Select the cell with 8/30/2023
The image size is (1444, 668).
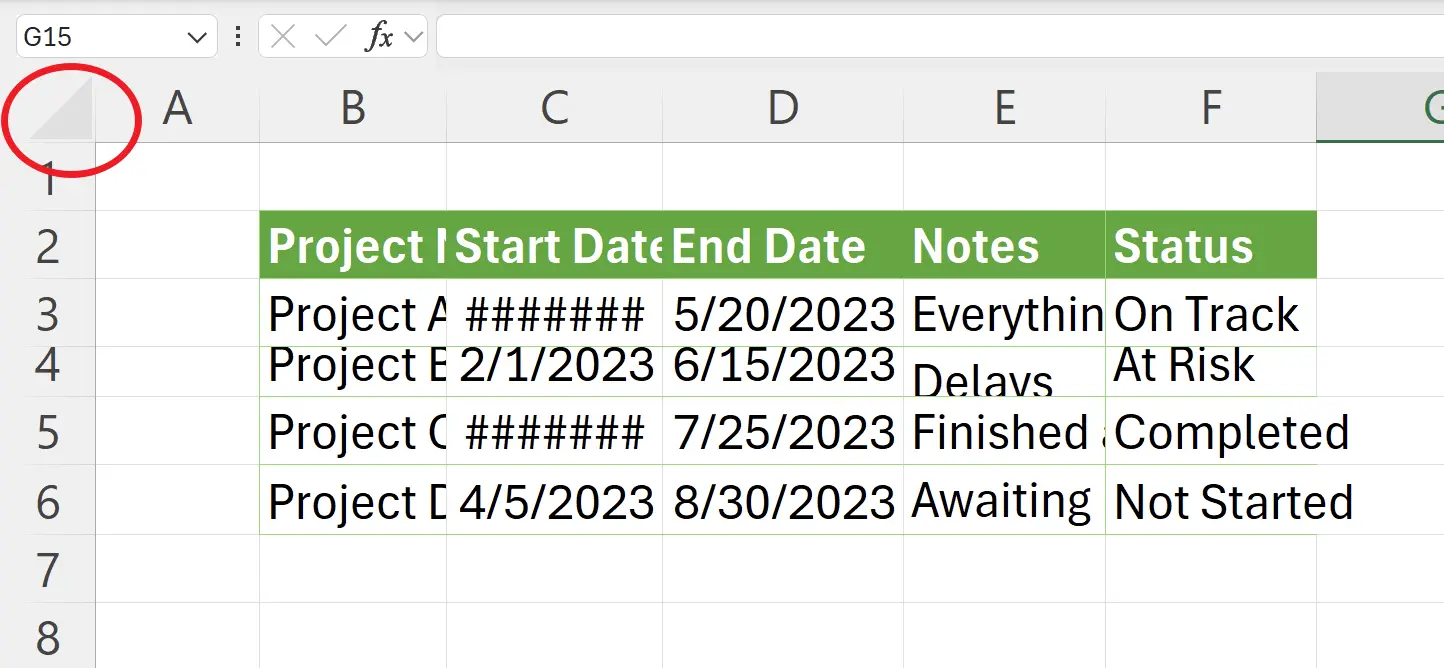pyautogui.click(x=782, y=502)
